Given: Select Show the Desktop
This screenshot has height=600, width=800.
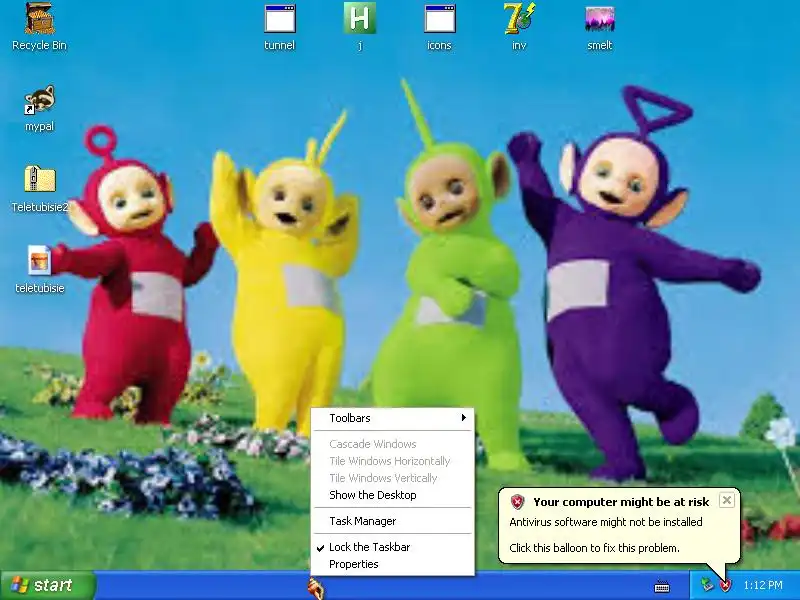Looking at the screenshot, I should pyautogui.click(x=392, y=495).
